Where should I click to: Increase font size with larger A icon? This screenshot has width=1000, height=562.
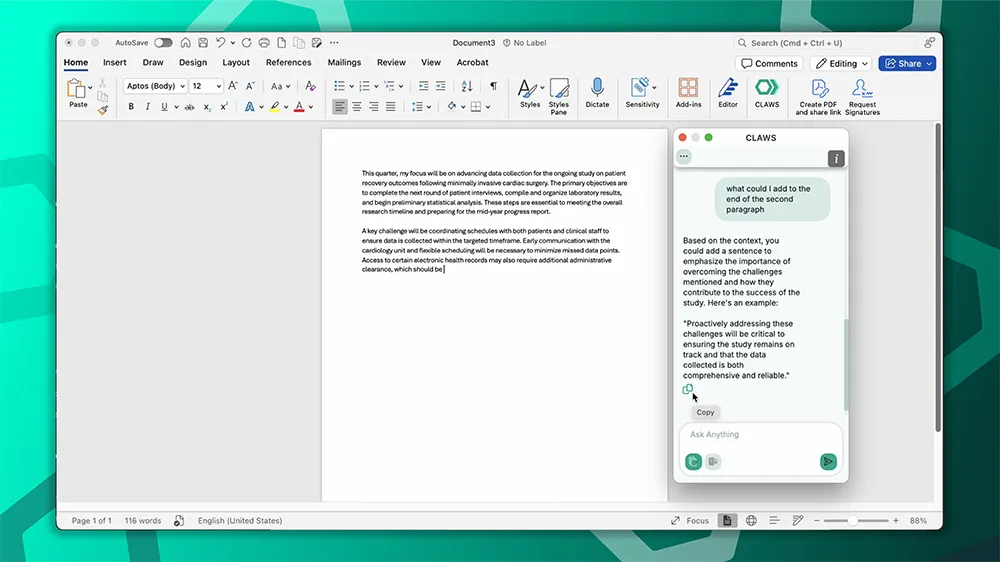click(x=233, y=86)
